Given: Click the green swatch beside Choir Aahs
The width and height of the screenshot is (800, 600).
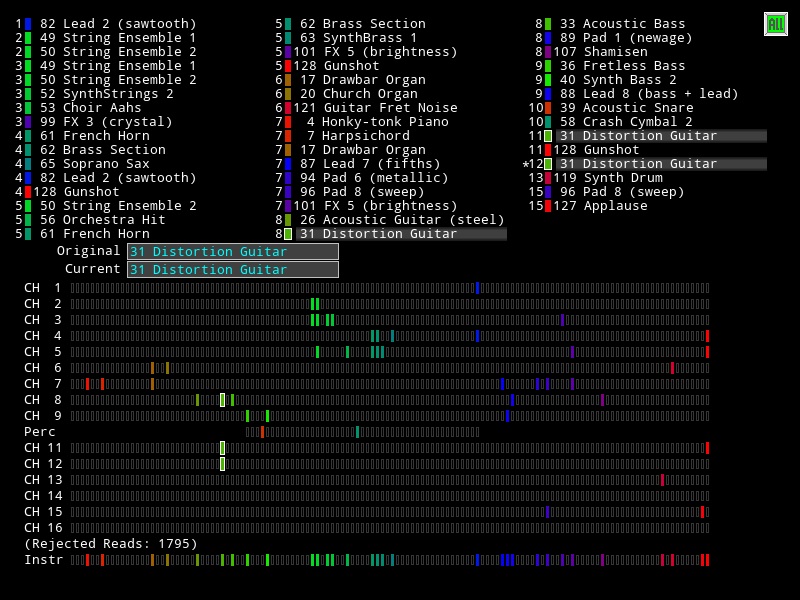Looking at the screenshot, I should click(x=28, y=108).
